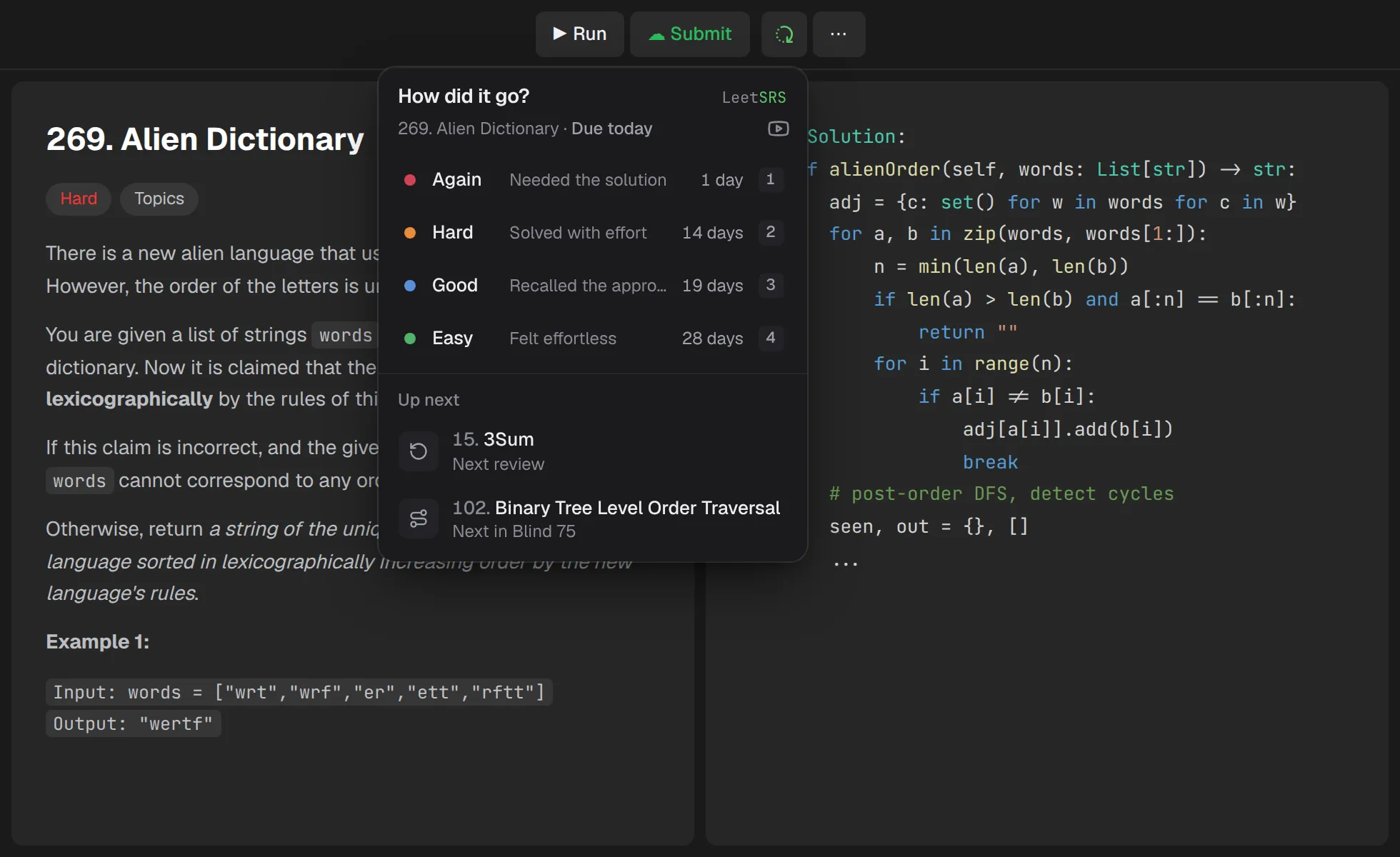
Task: Click the blue dot beside Good
Action: pyautogui.click(x=410, y=286)
